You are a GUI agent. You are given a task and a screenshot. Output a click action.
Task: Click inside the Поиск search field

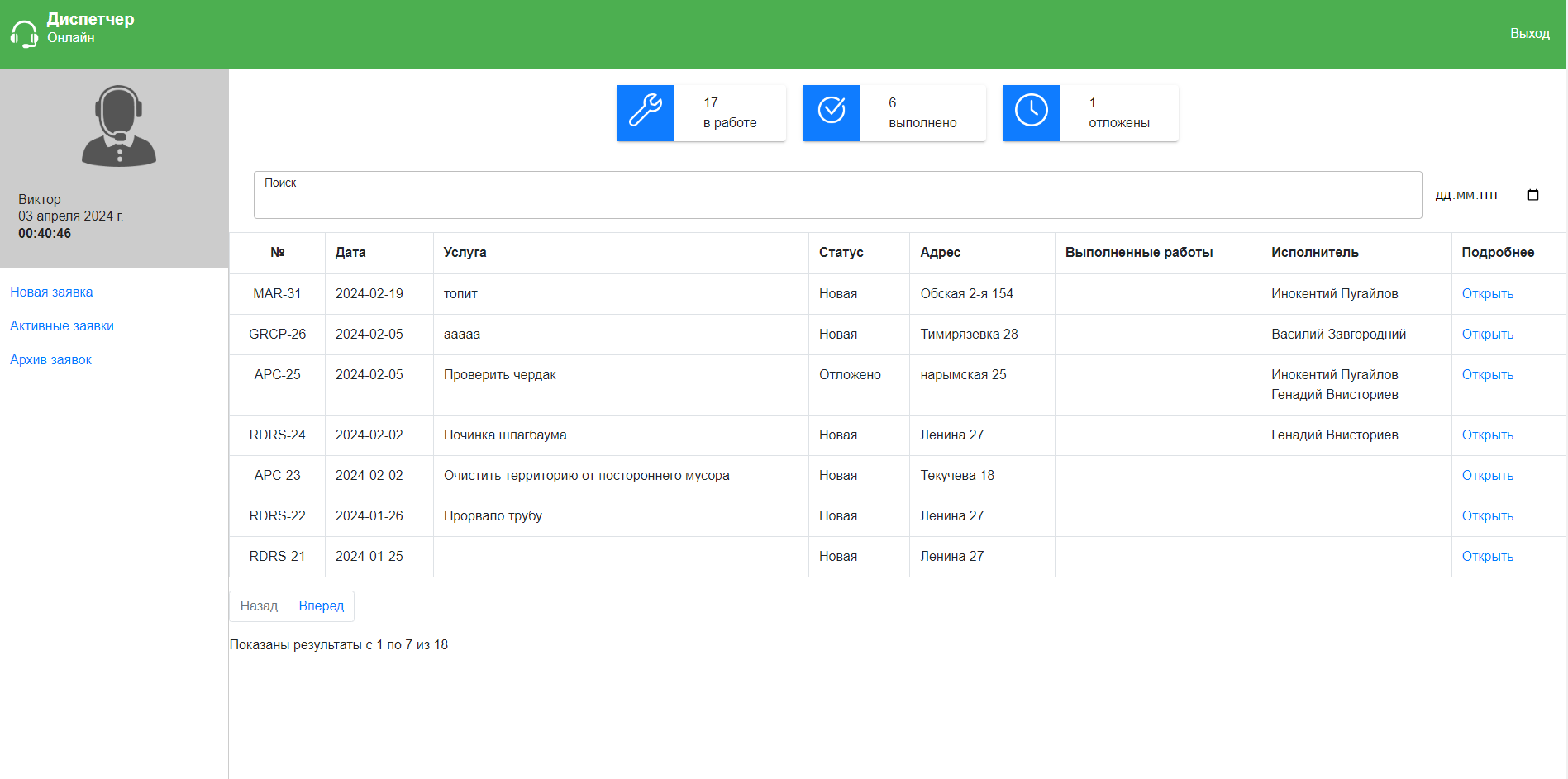tap(837, 195)
